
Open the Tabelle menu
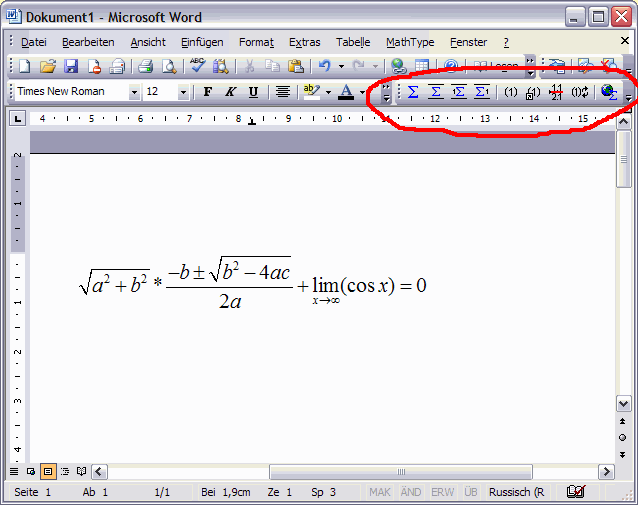click(353, 42)
